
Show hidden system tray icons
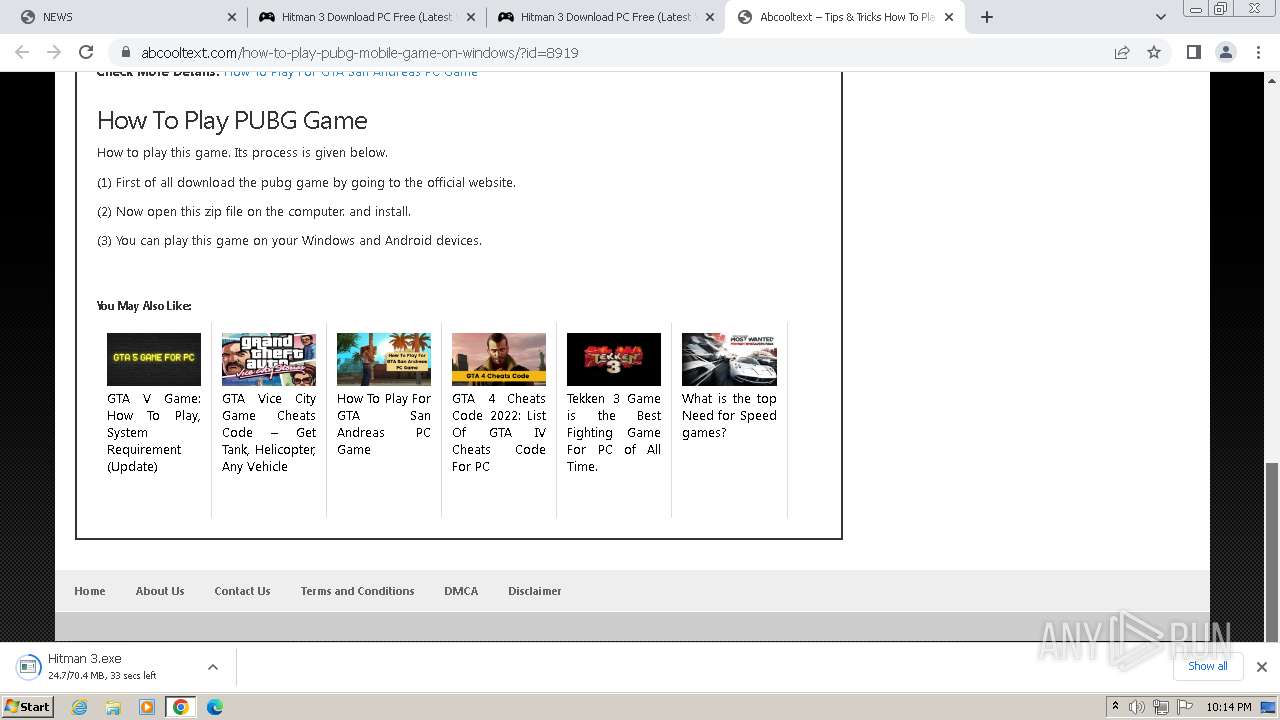click(x=1116, y=707)
